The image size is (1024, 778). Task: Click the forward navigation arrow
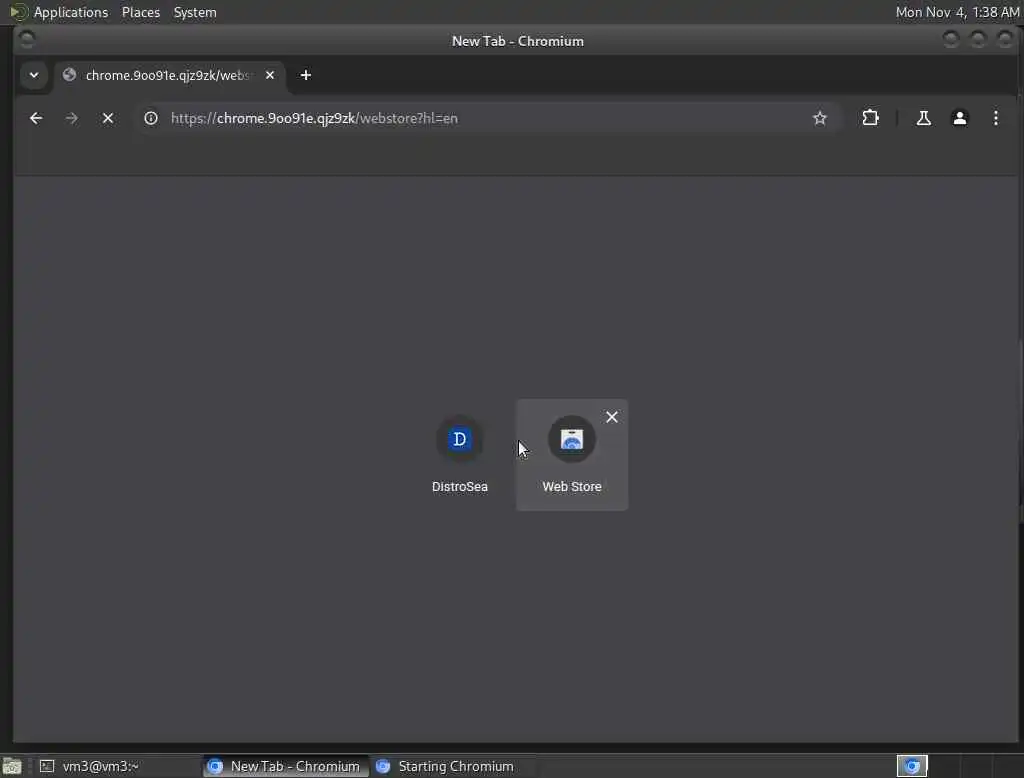[x=72, y=118]
